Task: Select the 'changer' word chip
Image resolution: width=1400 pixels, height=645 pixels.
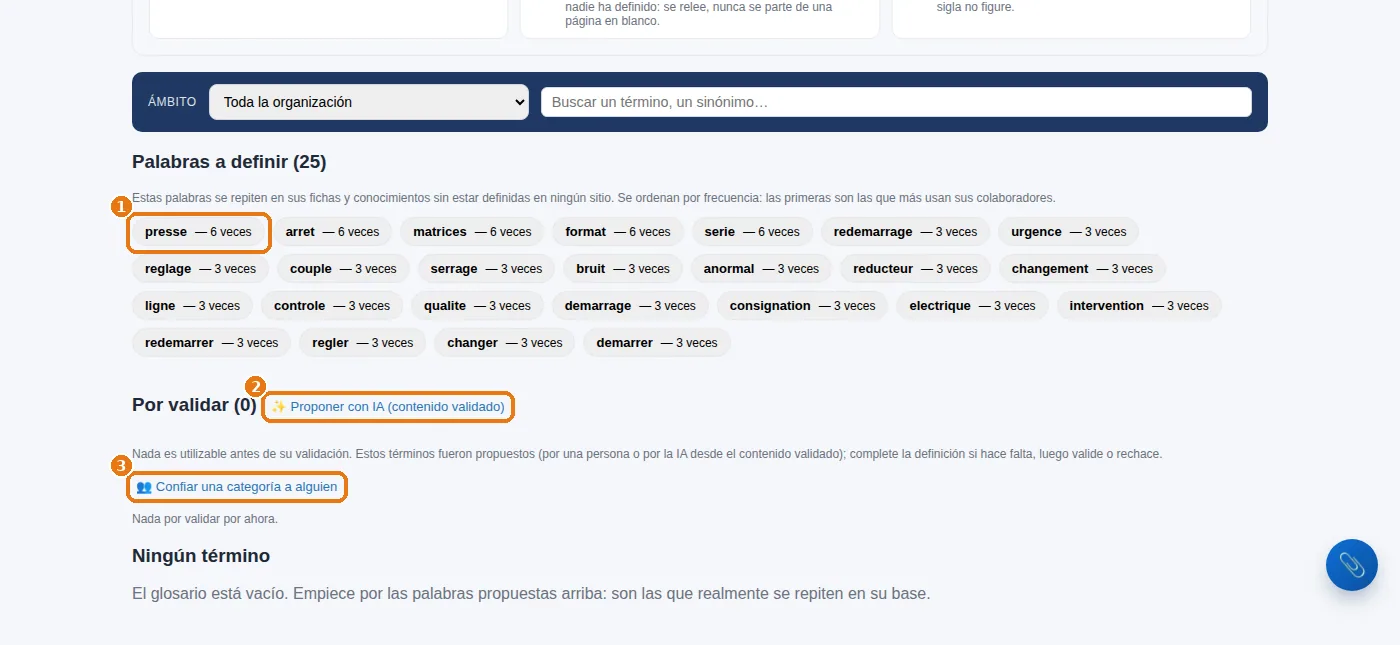Action: [505, 343]
